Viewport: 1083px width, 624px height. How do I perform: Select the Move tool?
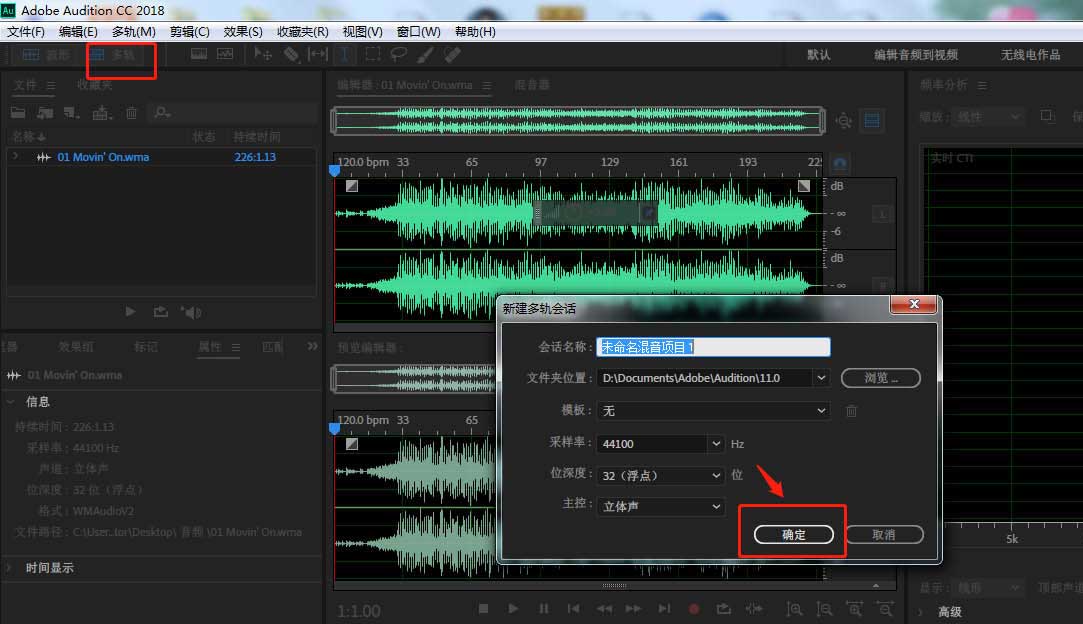(262, 54)
